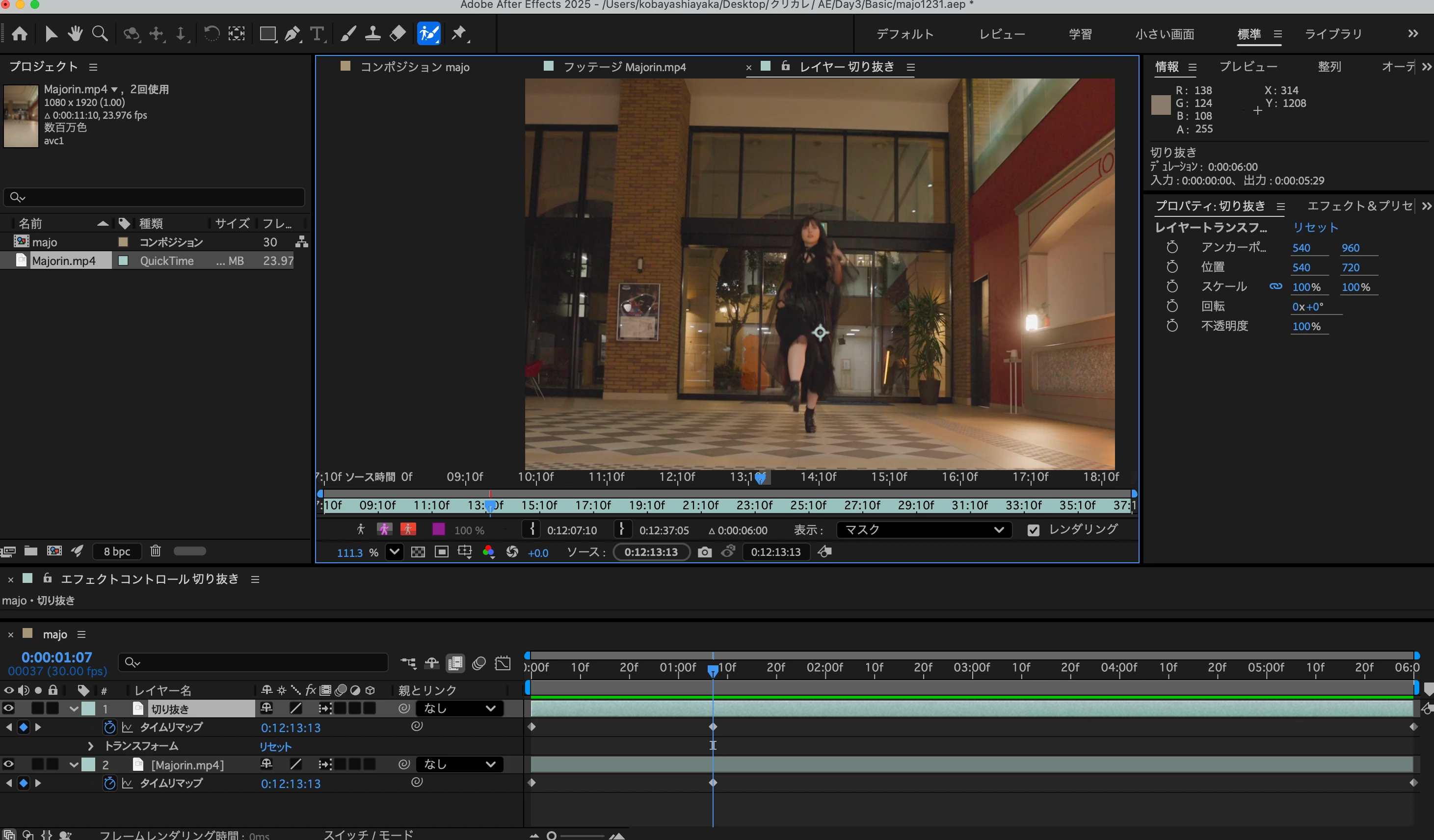Screen dimensions: 1434x840
Task: Switch to the コンポジション majo tab
Action: click(415, 67)
